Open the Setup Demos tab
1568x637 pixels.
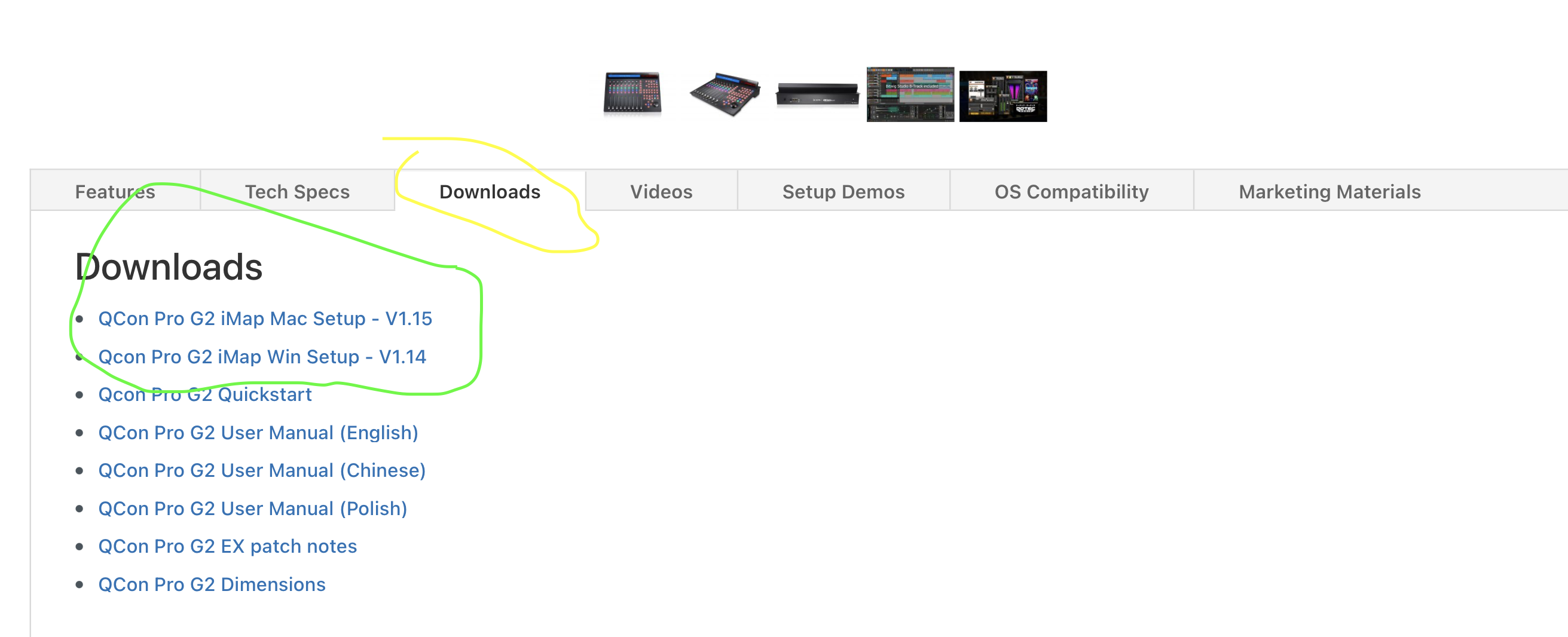(x=843, y=192)
